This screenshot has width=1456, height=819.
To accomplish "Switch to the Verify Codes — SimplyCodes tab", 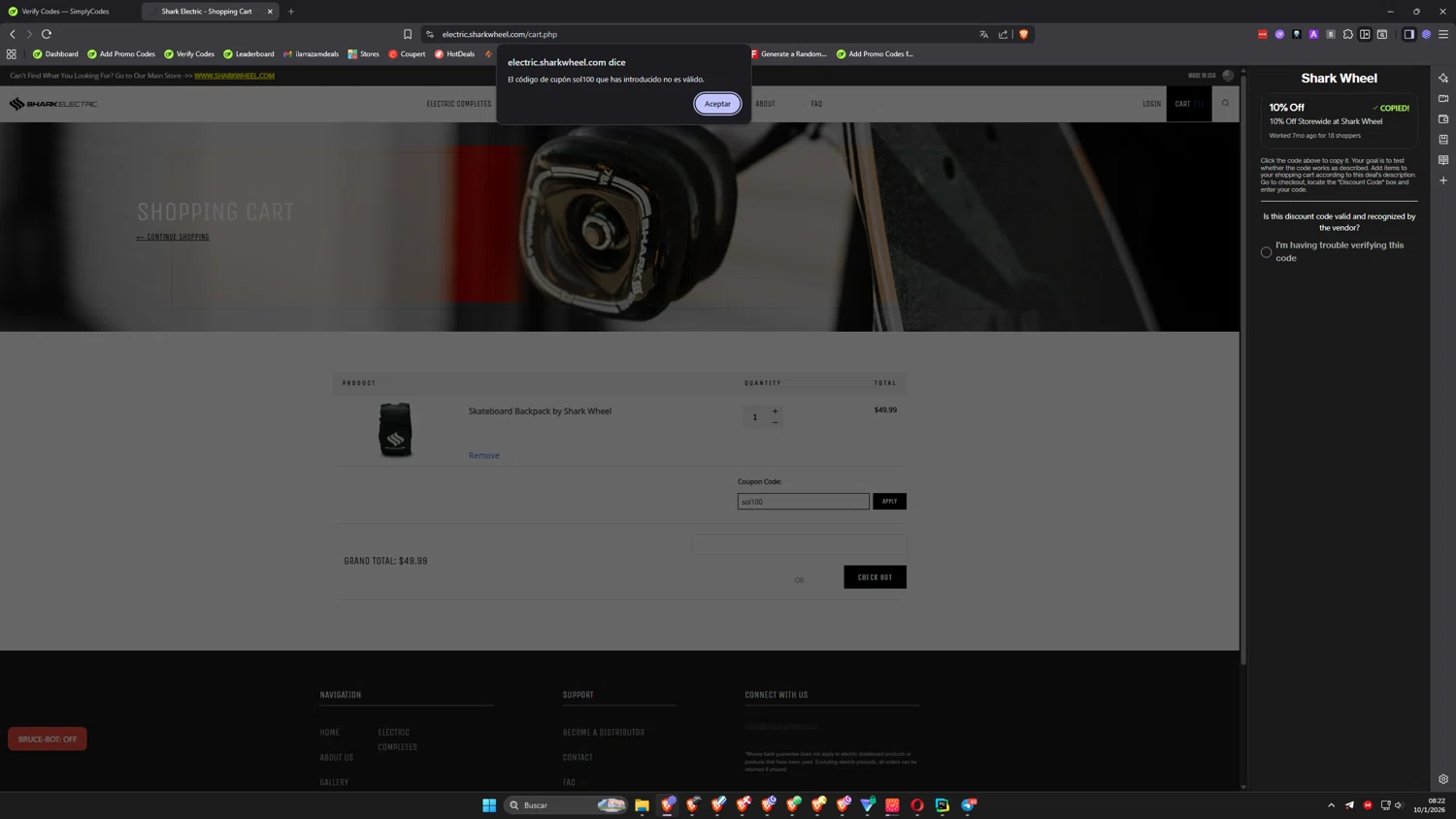I will (68, 12).
